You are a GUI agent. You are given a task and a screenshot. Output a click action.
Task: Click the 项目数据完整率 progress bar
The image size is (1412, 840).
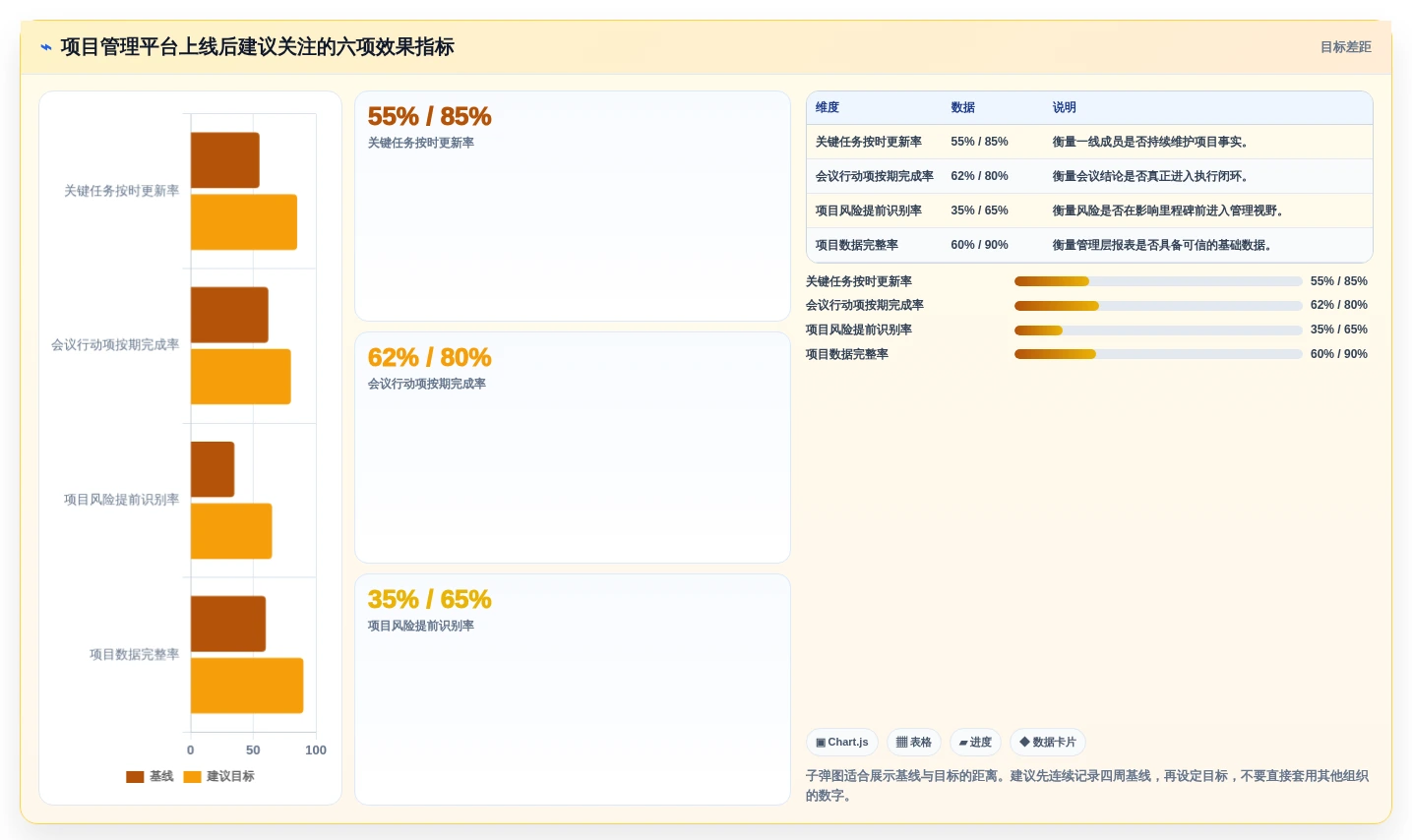click(x=1158, y=354)
